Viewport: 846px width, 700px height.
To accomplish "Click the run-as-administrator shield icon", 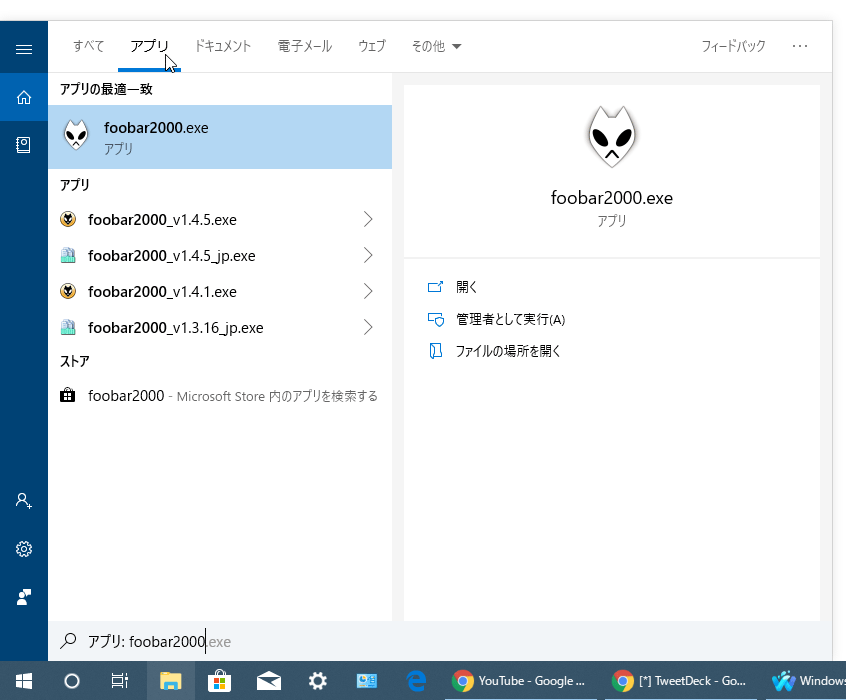I will [x=435, y=320].
